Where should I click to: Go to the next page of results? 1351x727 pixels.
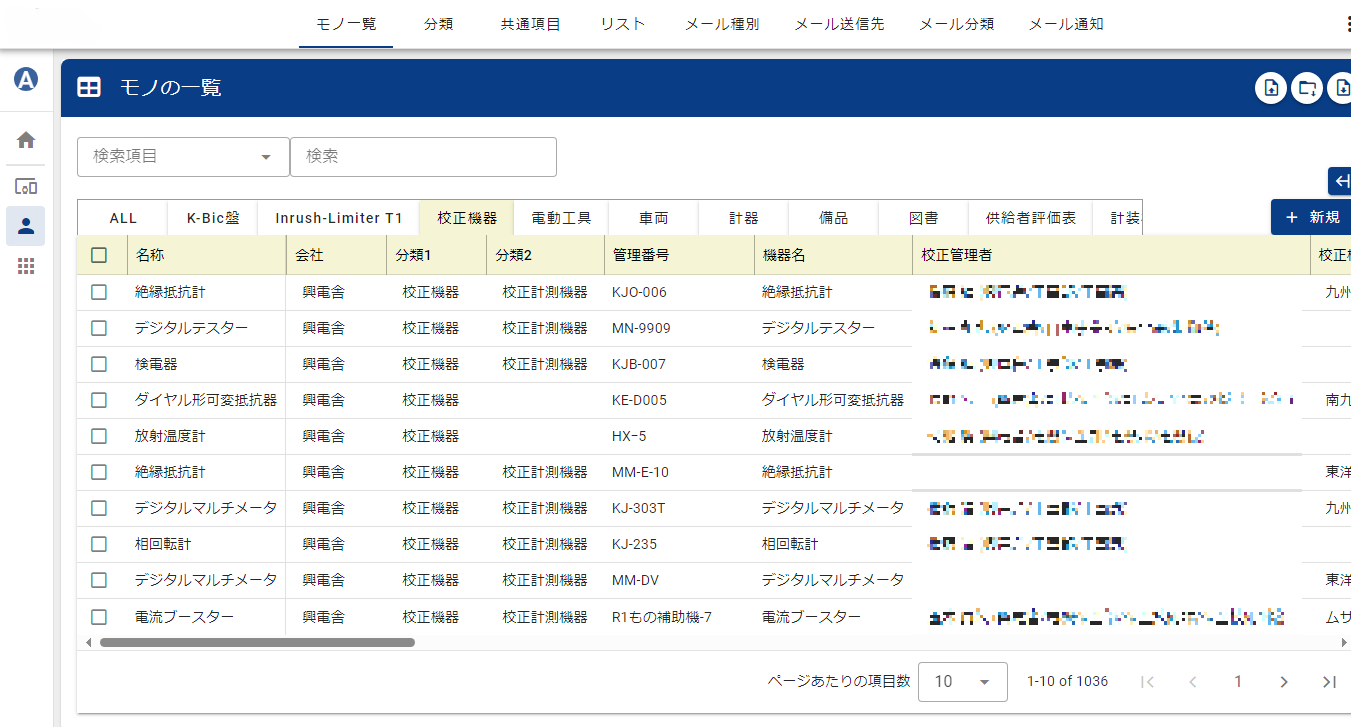click(x=1284, y=682)
